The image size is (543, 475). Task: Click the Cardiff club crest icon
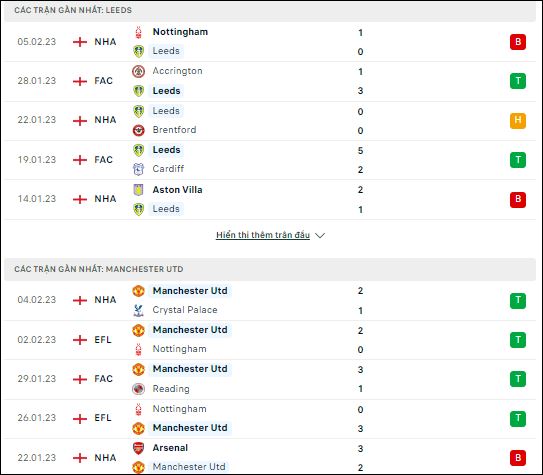(x=139, y=169)
